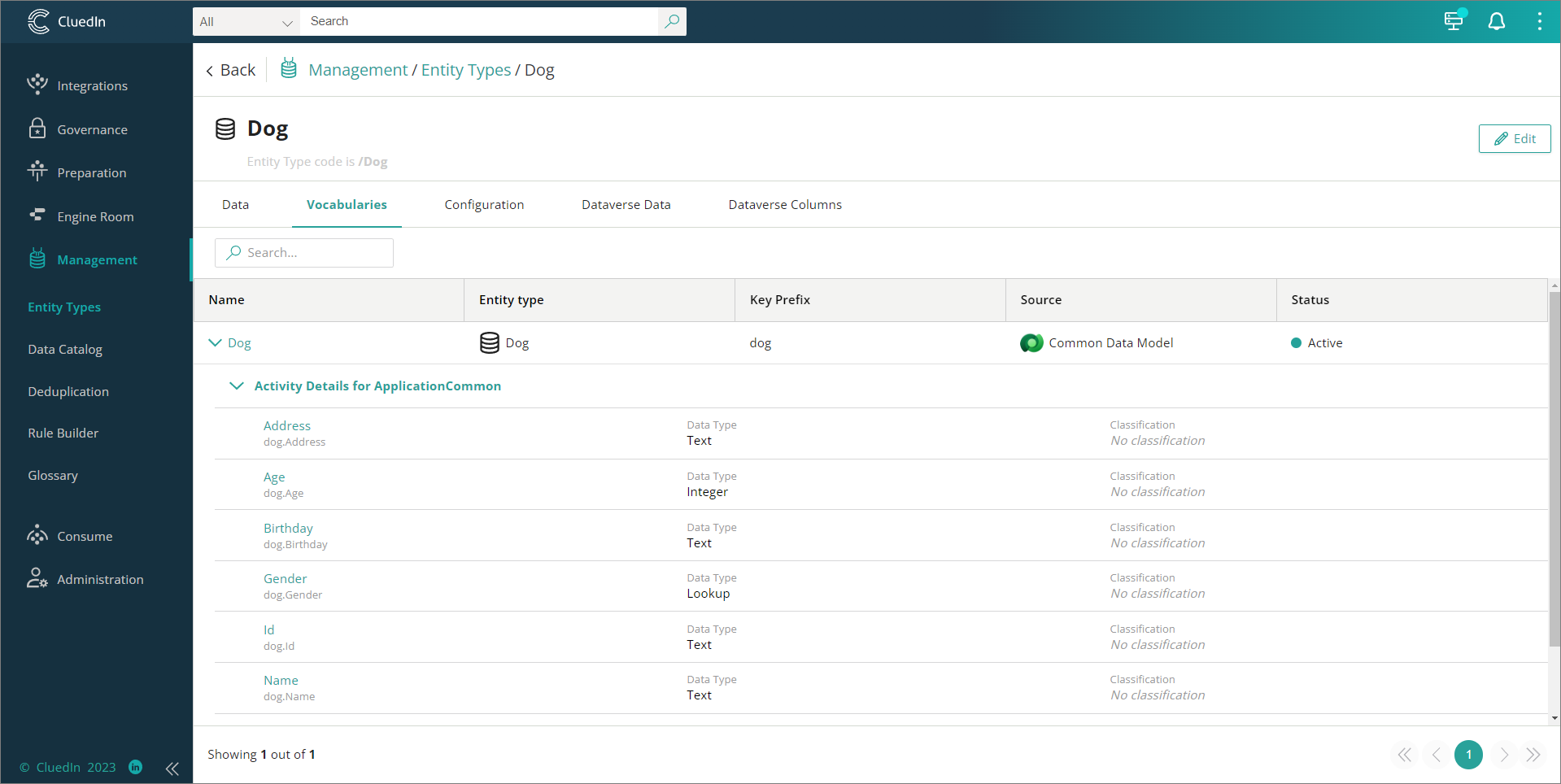Click the Dog database icon in Entity type column
The image size is (1561, 784).
(x=489, y=342)
